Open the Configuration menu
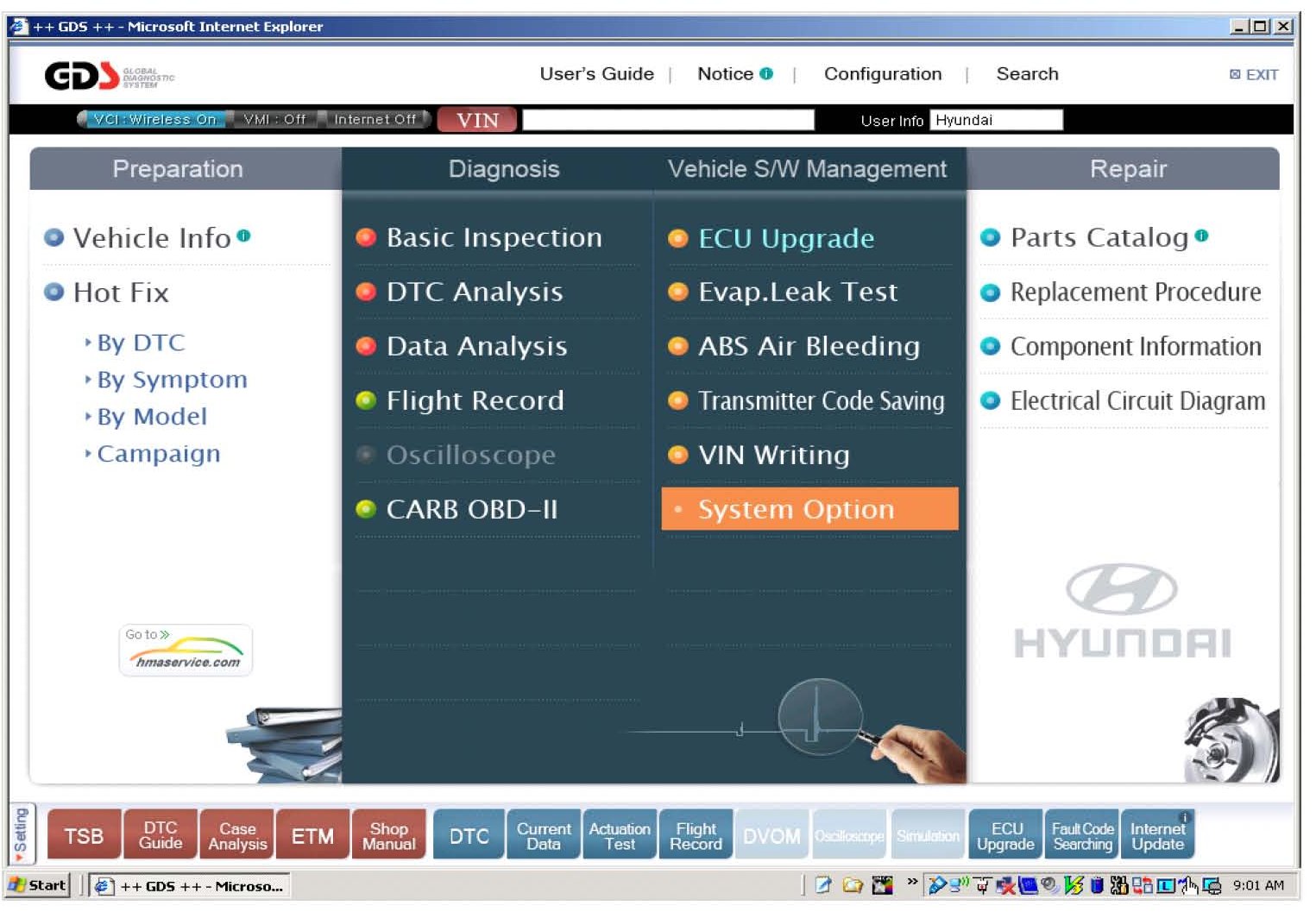 pos(882,74)
